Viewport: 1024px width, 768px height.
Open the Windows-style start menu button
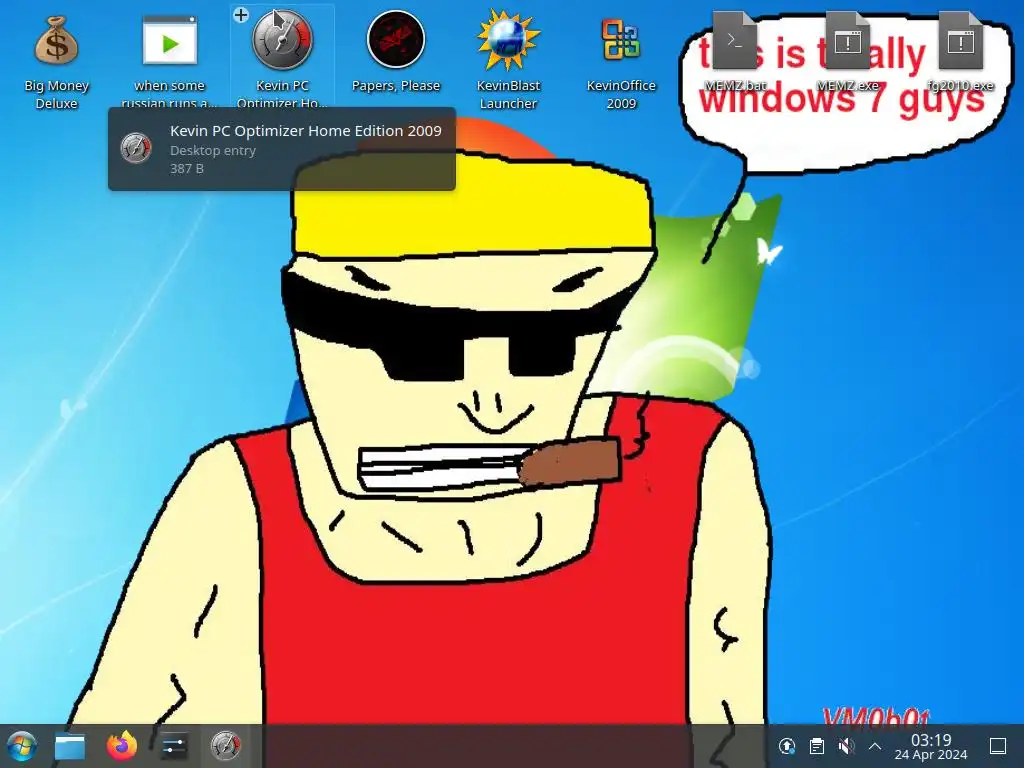22,746
